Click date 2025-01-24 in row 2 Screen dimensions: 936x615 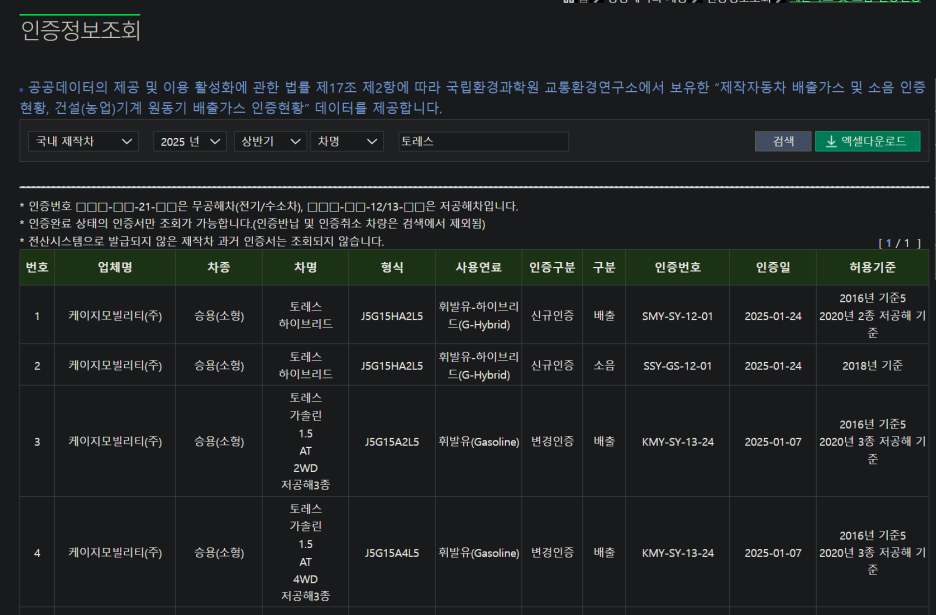[773, 366]
